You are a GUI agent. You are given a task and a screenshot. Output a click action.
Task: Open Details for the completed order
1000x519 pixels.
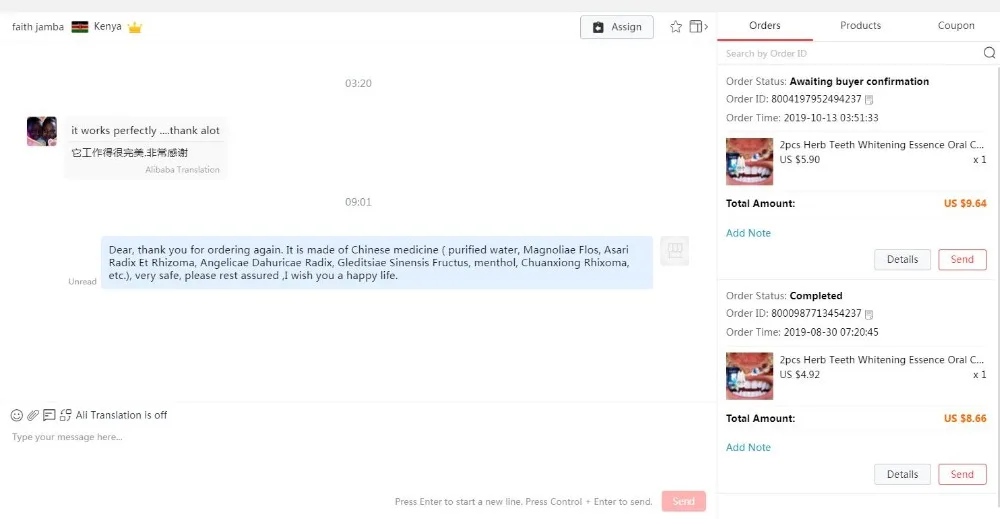coord(902,474)
